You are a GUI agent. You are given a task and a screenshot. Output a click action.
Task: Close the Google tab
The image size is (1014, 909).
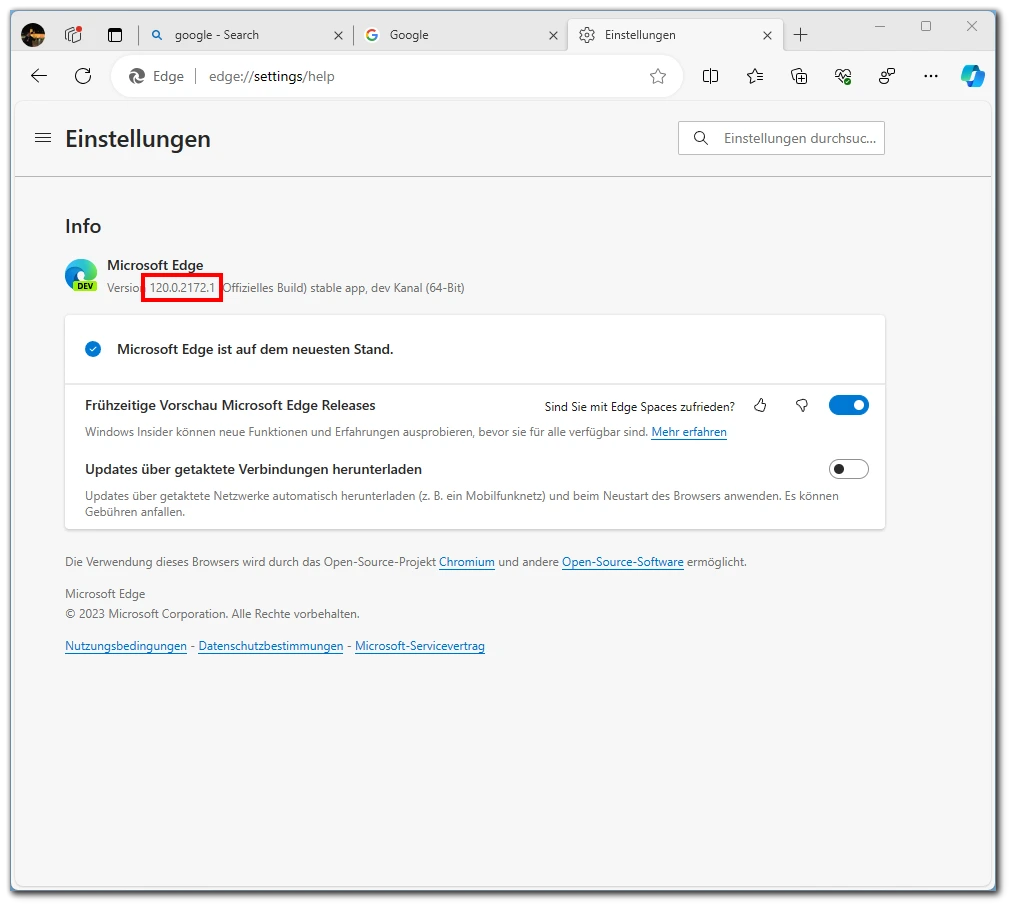pyautogui.click(x=553, y=36)
